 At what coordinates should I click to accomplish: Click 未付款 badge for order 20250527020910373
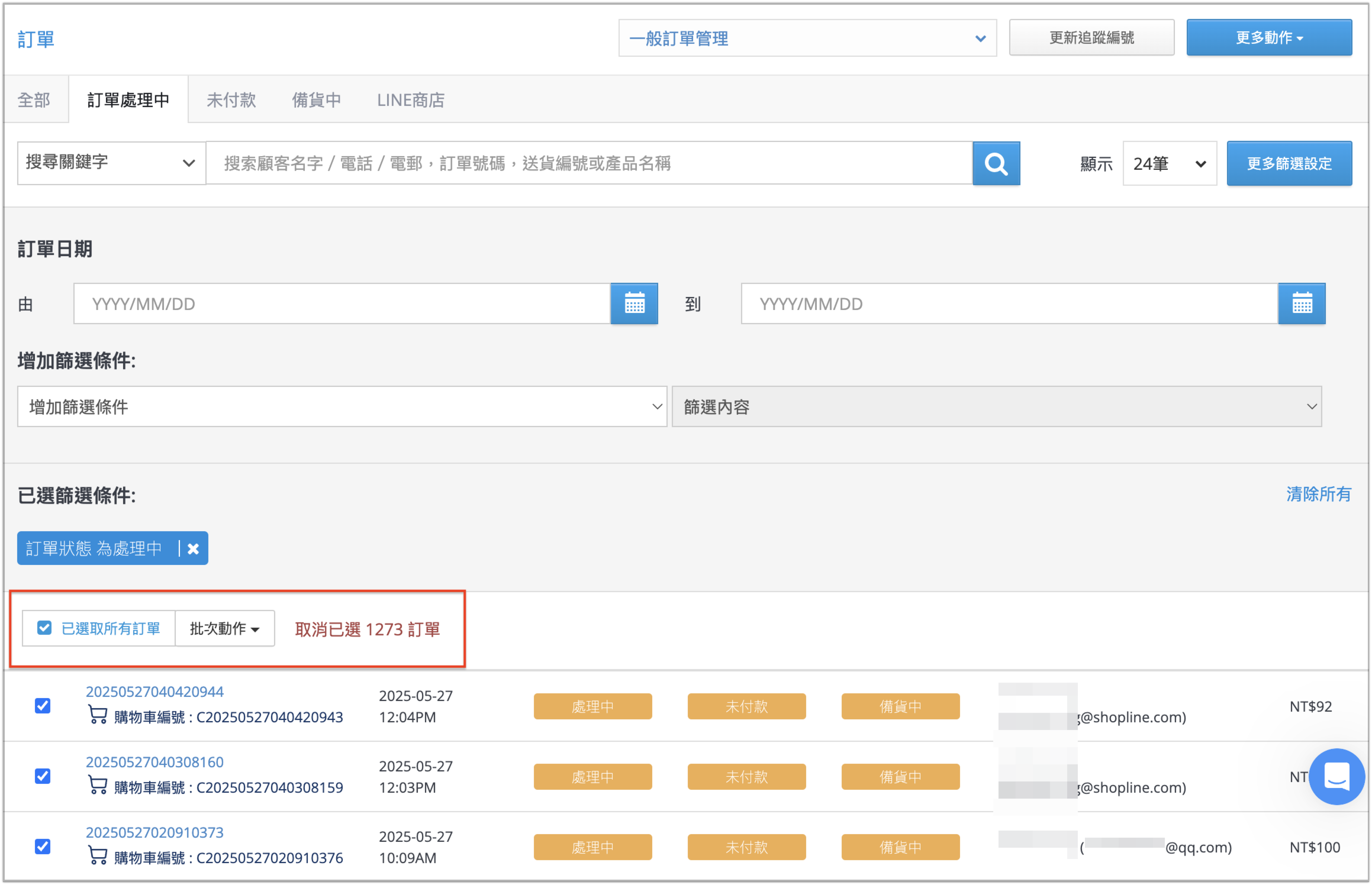[746, 847]
